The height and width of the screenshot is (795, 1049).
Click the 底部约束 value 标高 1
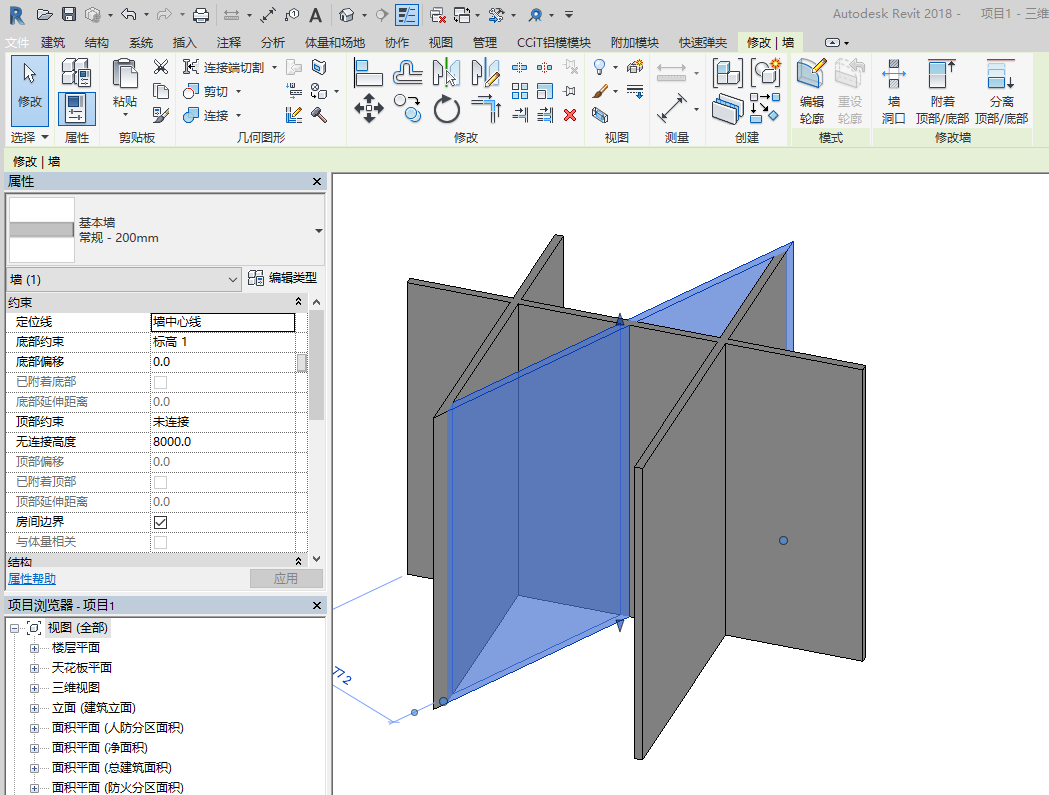223,342
